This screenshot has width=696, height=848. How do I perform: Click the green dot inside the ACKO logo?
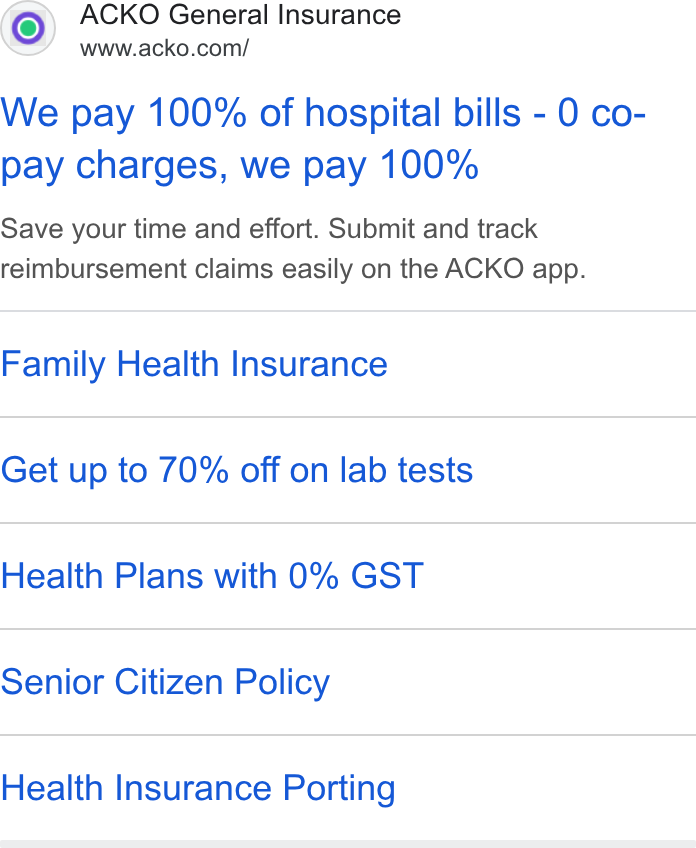click(x=28, y=28)
